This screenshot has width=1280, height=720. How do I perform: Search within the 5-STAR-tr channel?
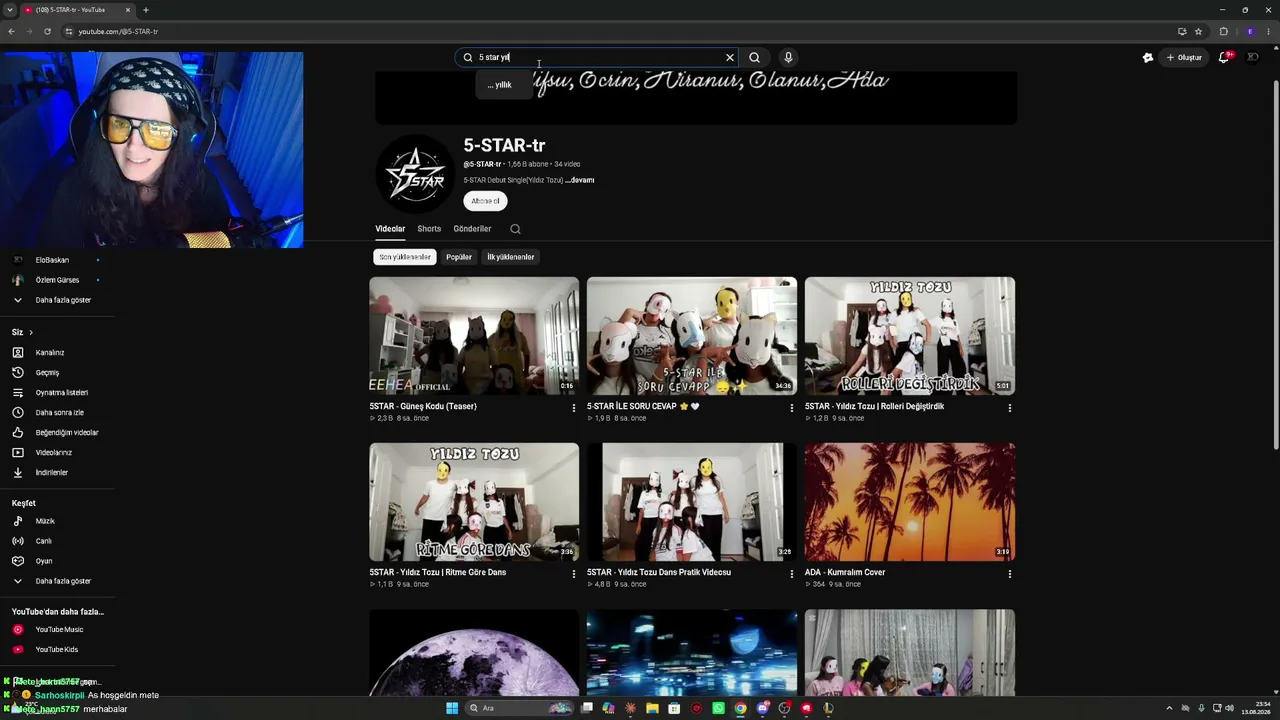coord(515,229)
